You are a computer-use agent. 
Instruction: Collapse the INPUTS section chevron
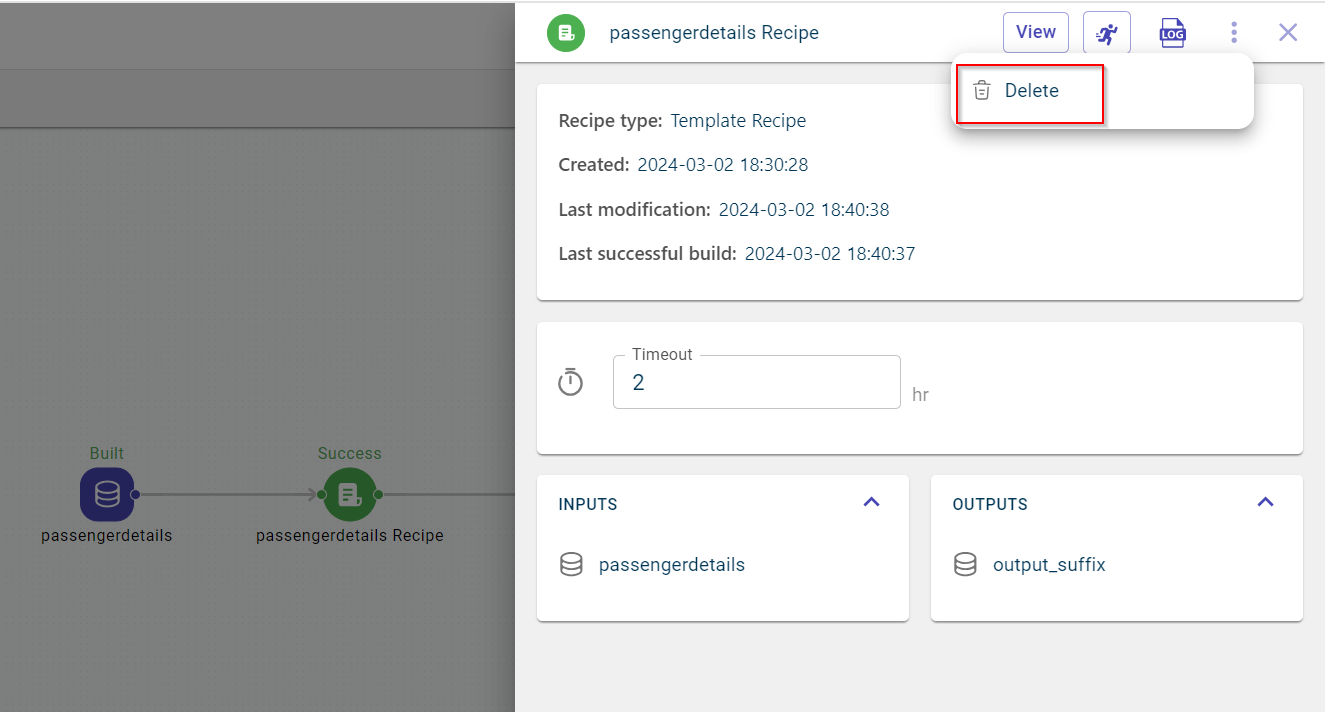[871, 502]
